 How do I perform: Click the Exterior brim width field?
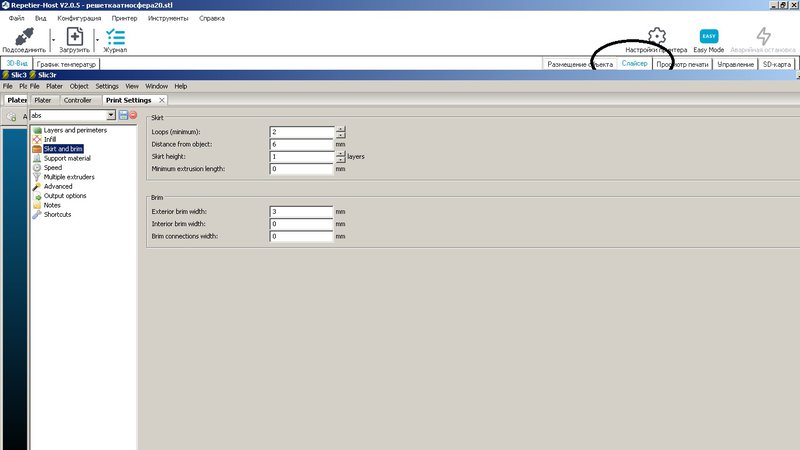[301, 211]
